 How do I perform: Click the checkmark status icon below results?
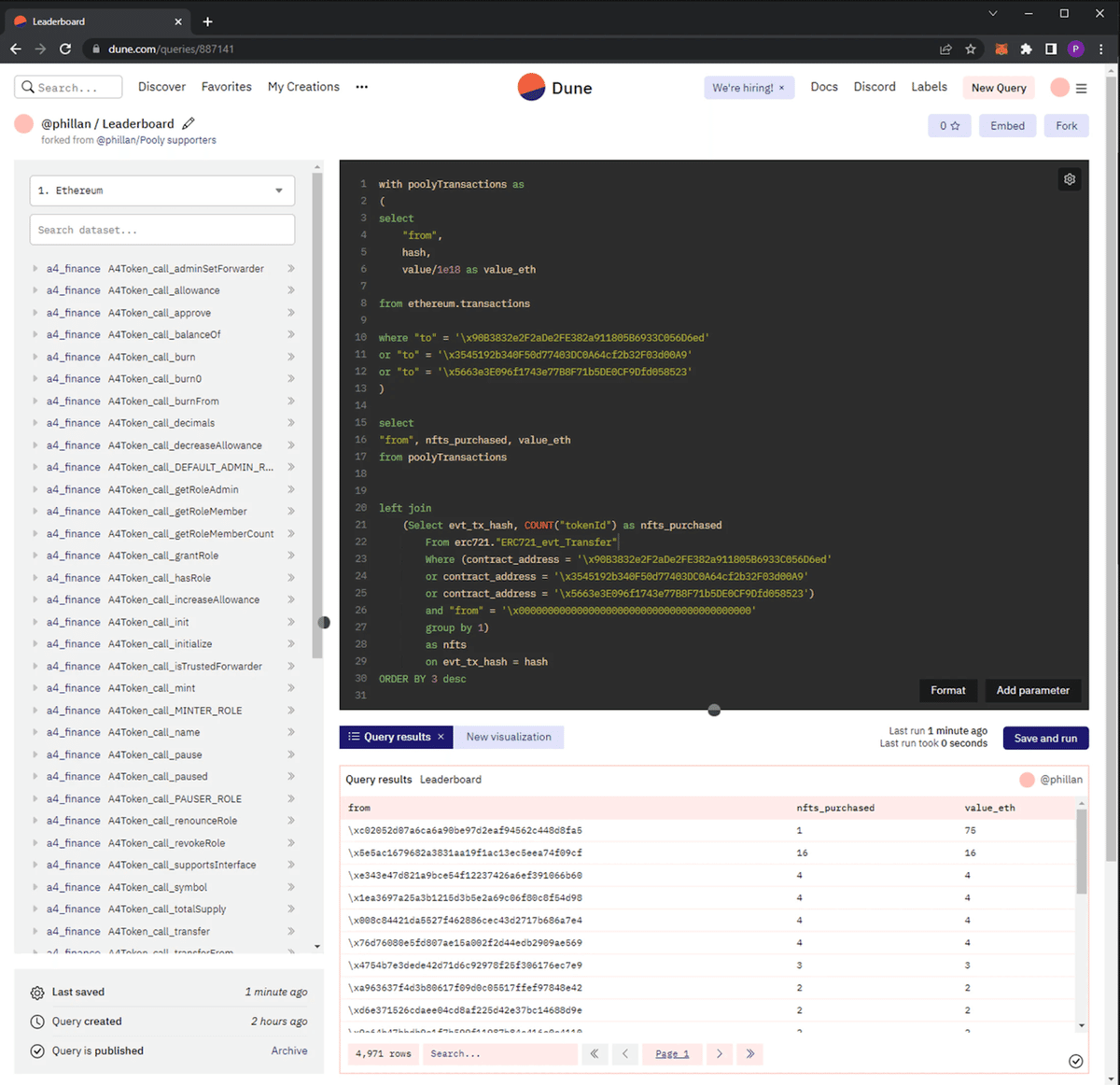1076,1061
